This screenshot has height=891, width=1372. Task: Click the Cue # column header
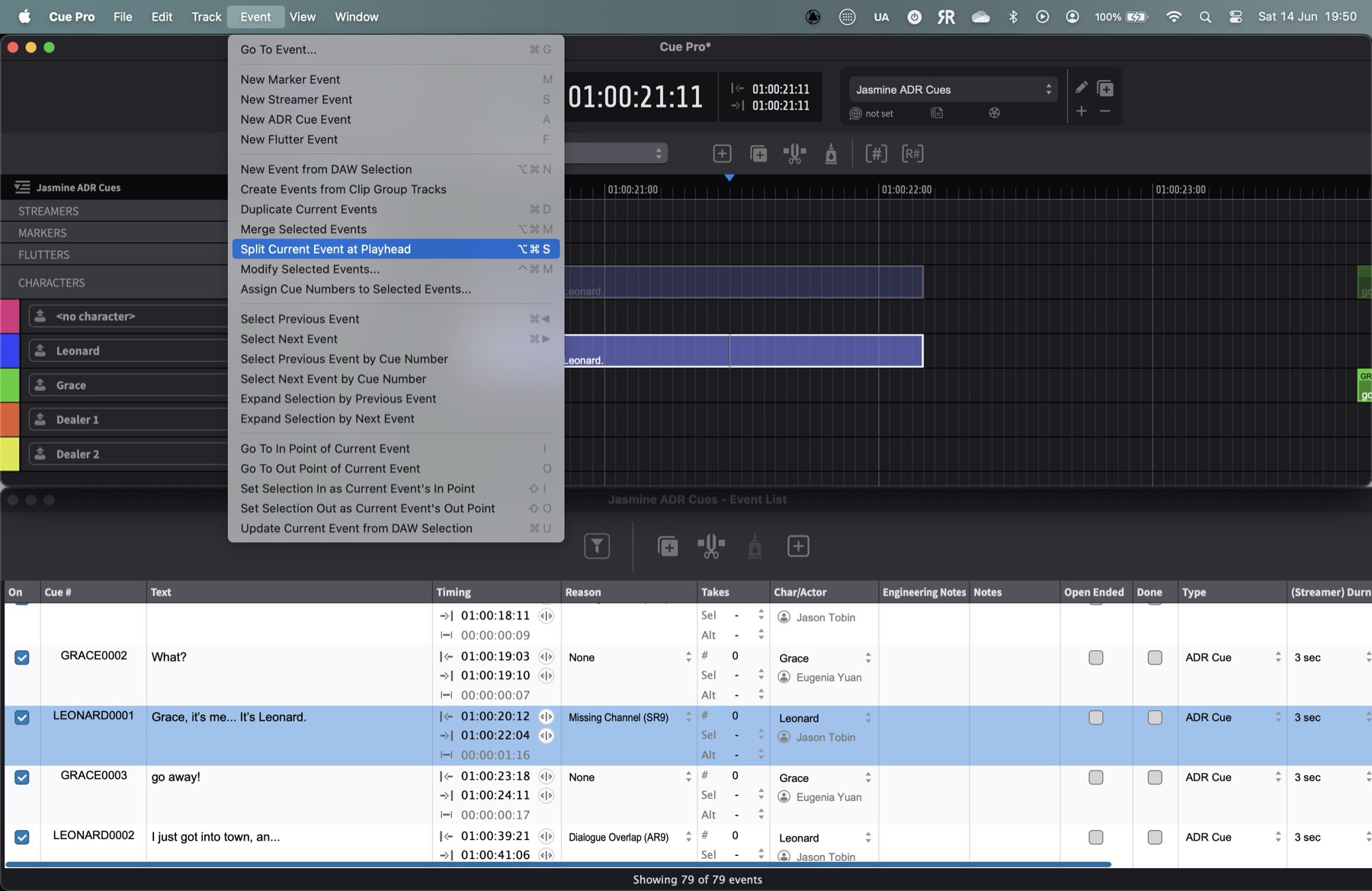tap(93, 592)
